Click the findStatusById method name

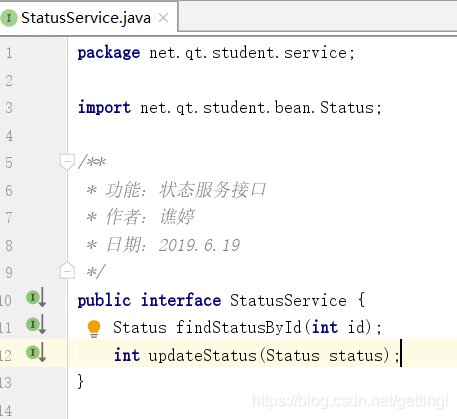(x=239, y=327)
